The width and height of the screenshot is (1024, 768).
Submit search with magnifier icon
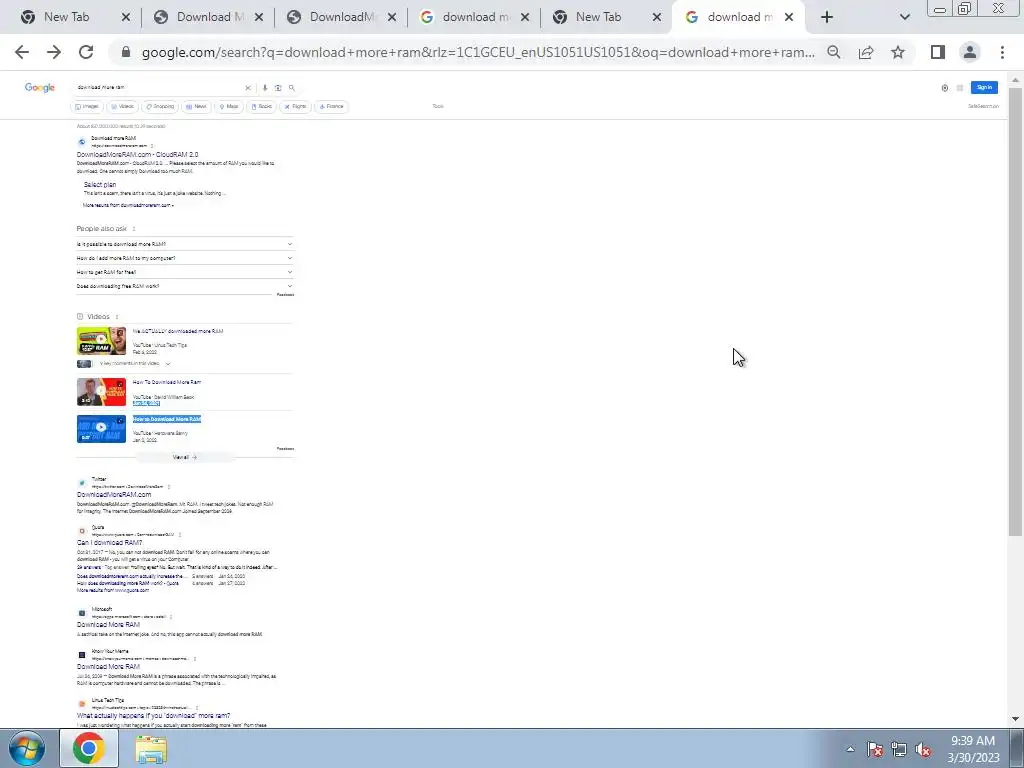pyautogui.click(x=292, y=88)
